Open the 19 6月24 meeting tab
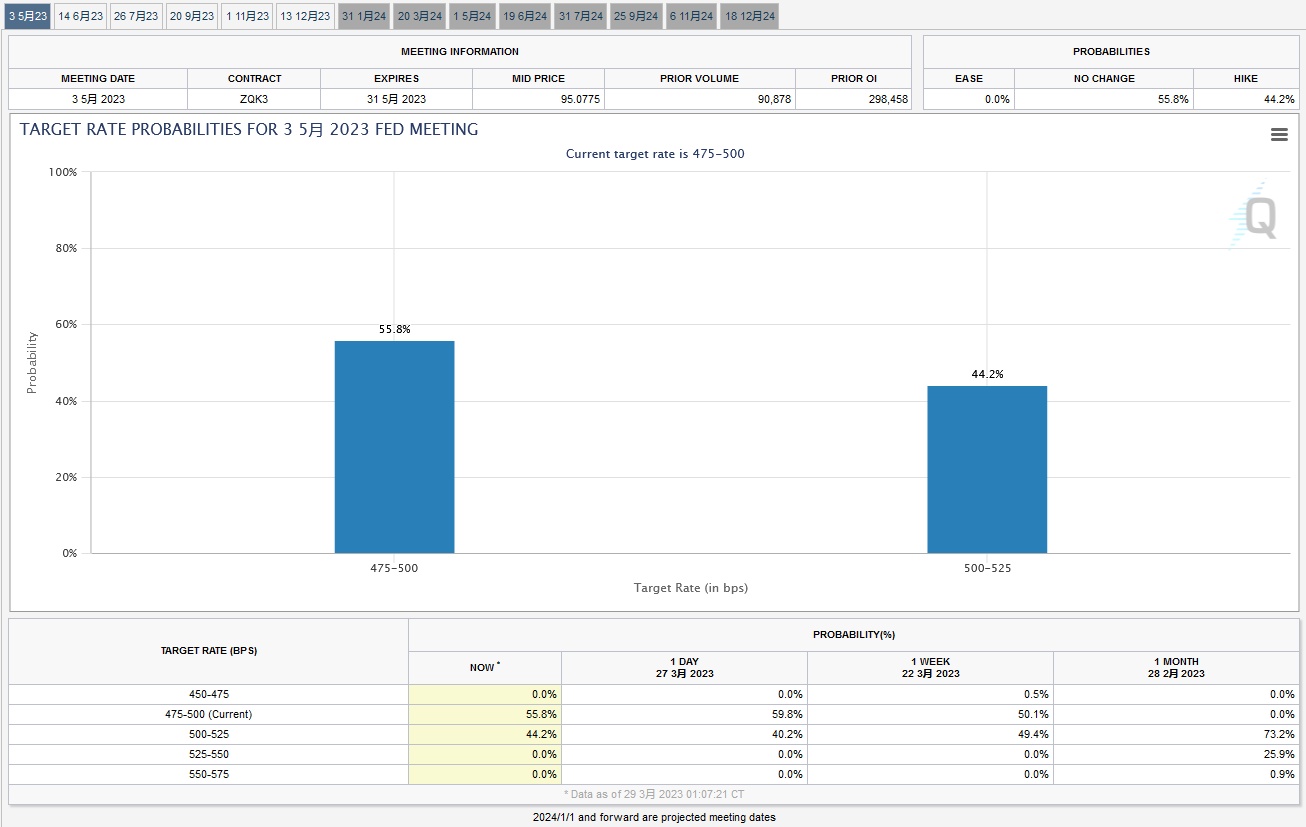The width and height of the screenshot is (1306, 827). point(525,16)
